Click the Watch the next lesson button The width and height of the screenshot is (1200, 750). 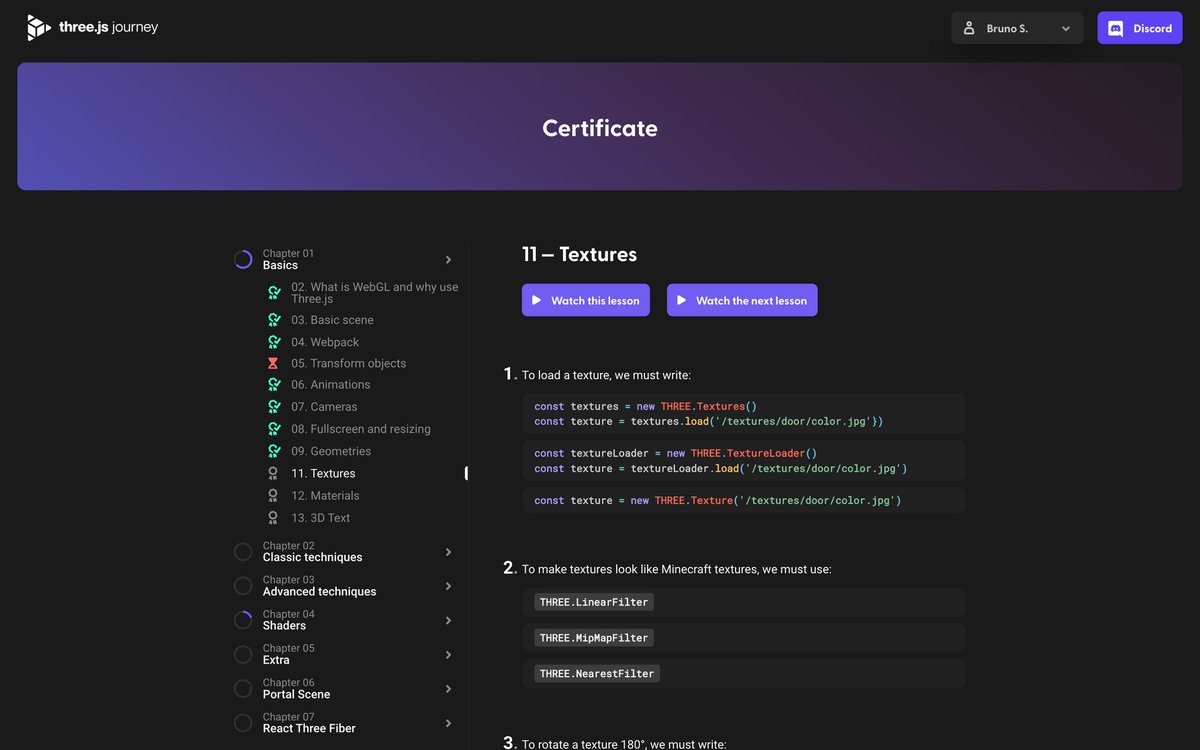click(x=742, y=300)
